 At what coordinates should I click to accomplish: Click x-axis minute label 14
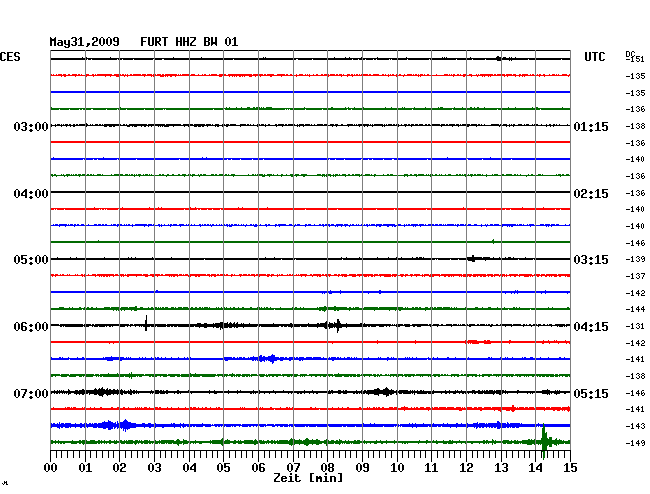point(536,467)
